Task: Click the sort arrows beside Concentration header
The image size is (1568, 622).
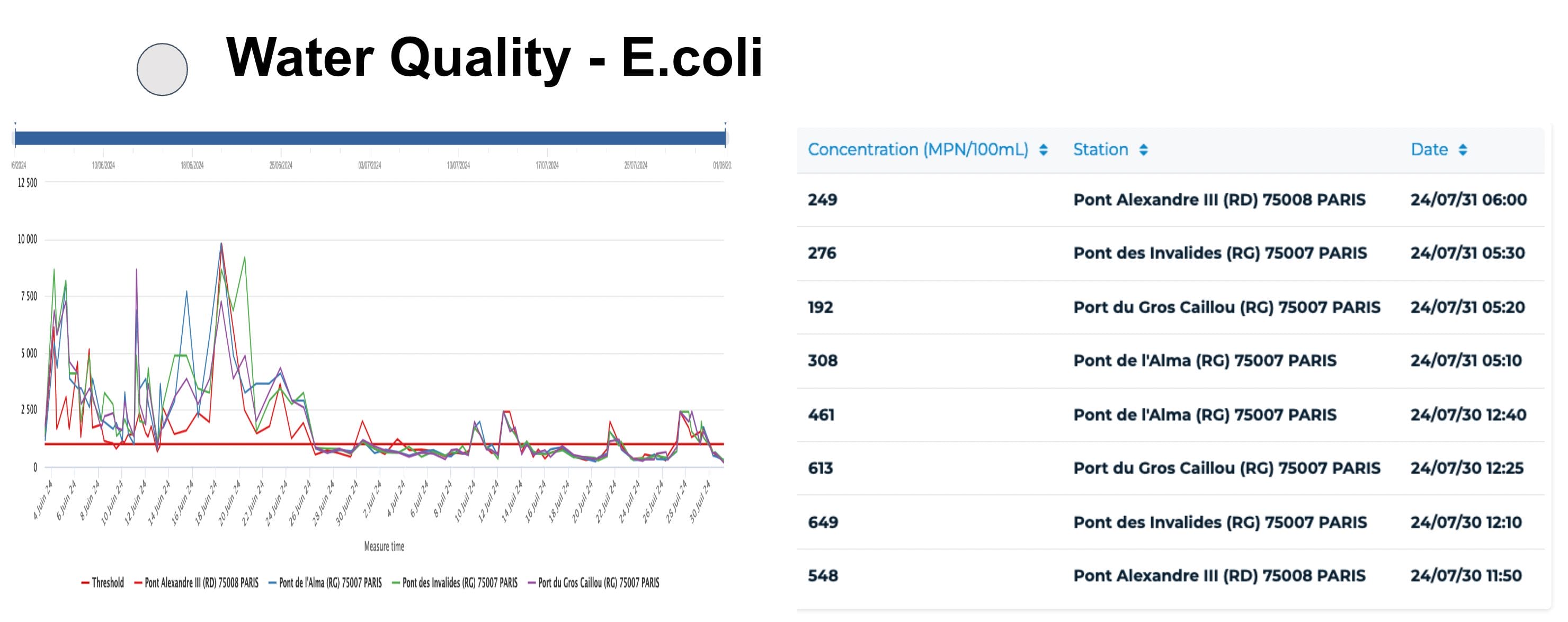Action: point(1044,150)
